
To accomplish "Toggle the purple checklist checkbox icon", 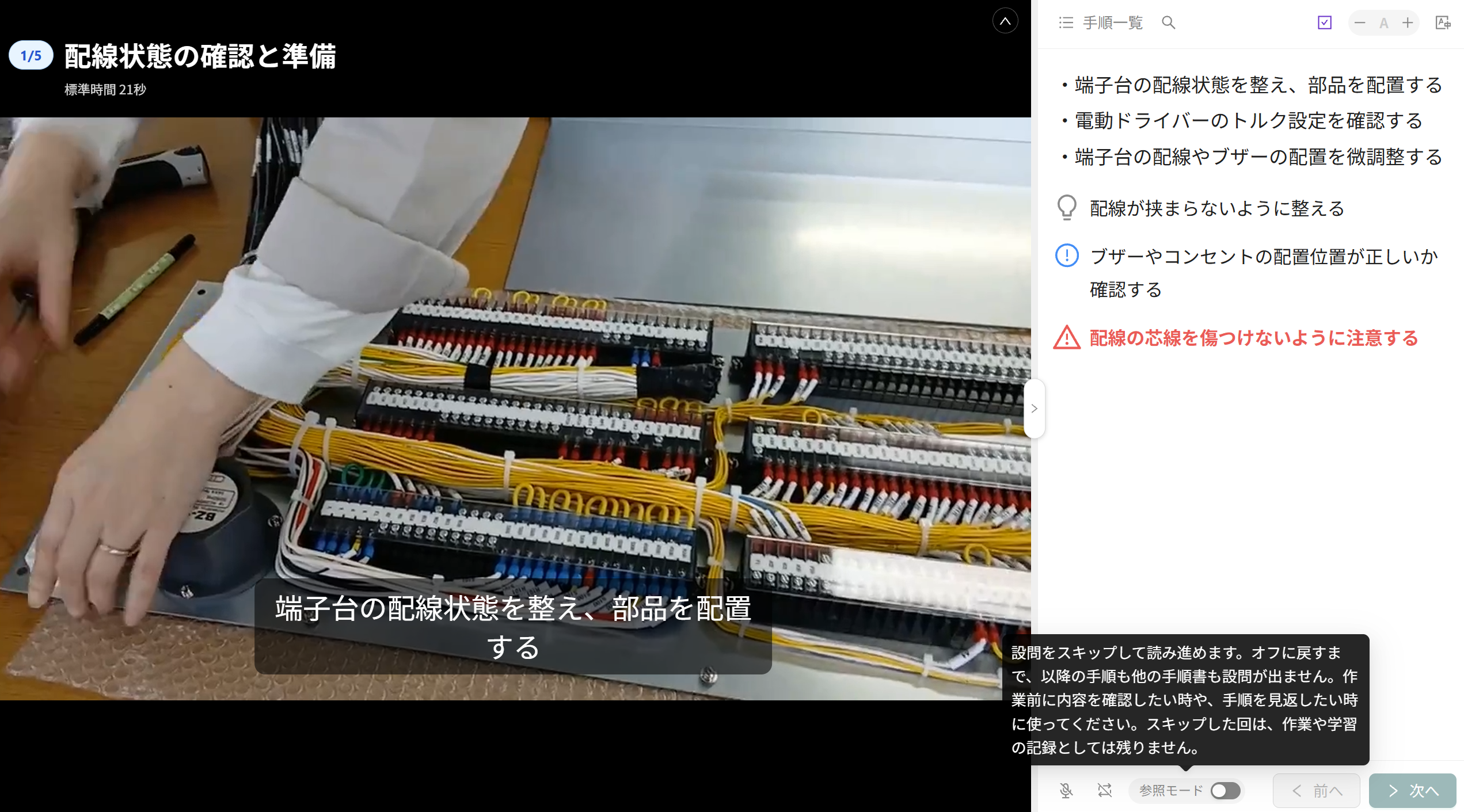I will [x=1324, y=23].
